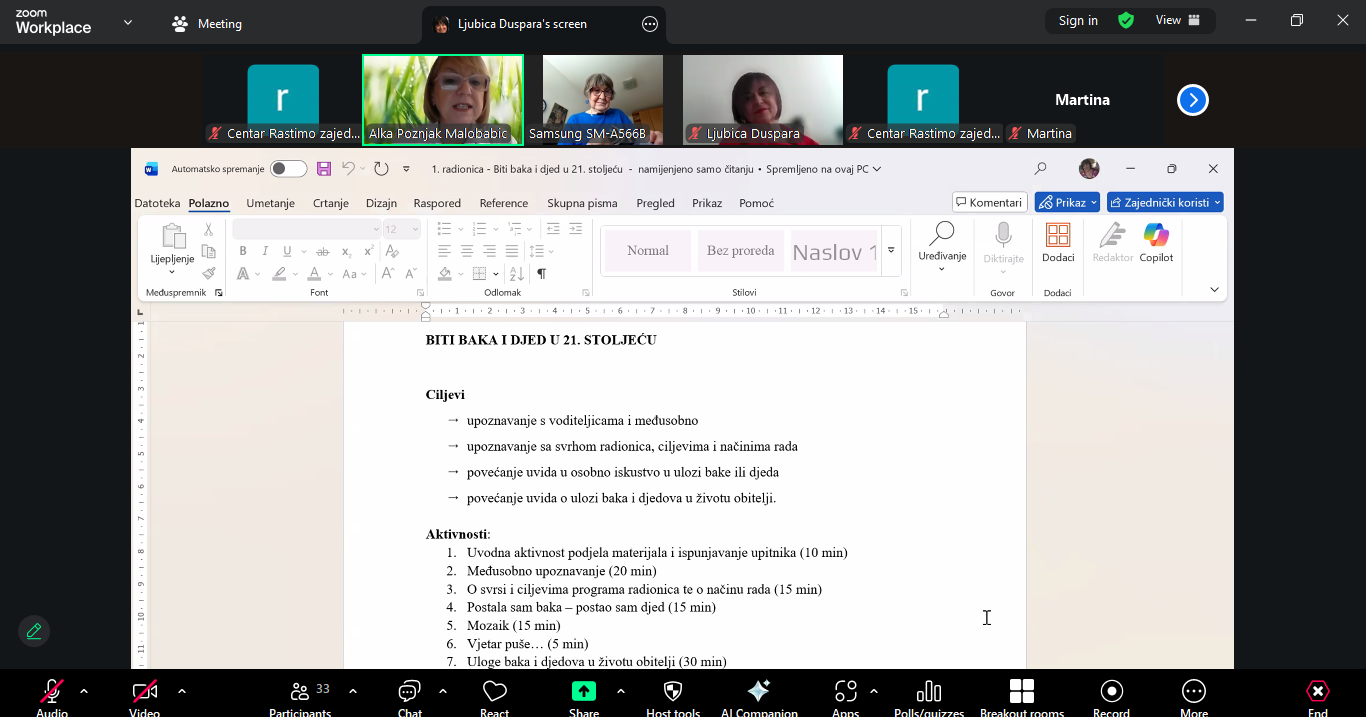Switch to the Umetanje ribbon tab
This screenshot has height=717, width=1366.
pyautogui.click(x=270, y=203)
